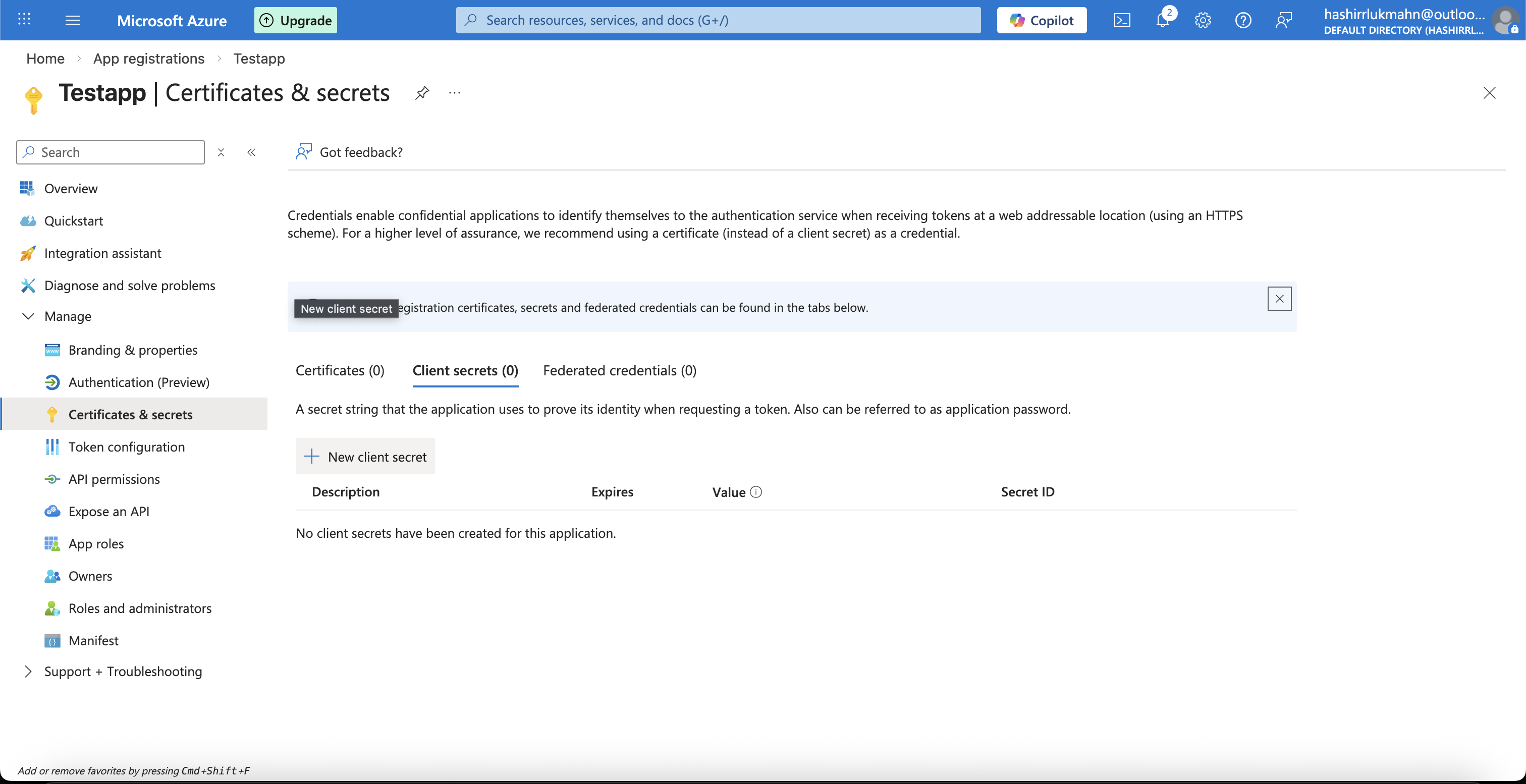Collapse the Manage section
1526x784 pixels.
click(28, 316)
